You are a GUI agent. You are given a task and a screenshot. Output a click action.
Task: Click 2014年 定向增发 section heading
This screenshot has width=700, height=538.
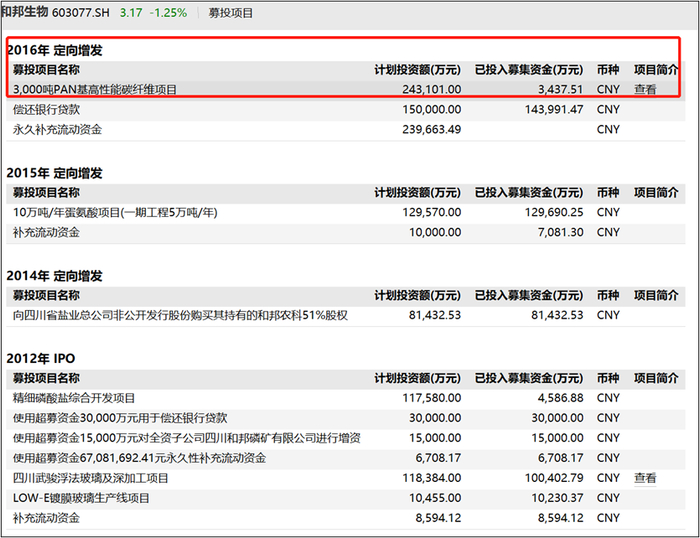tap(54, 276)
